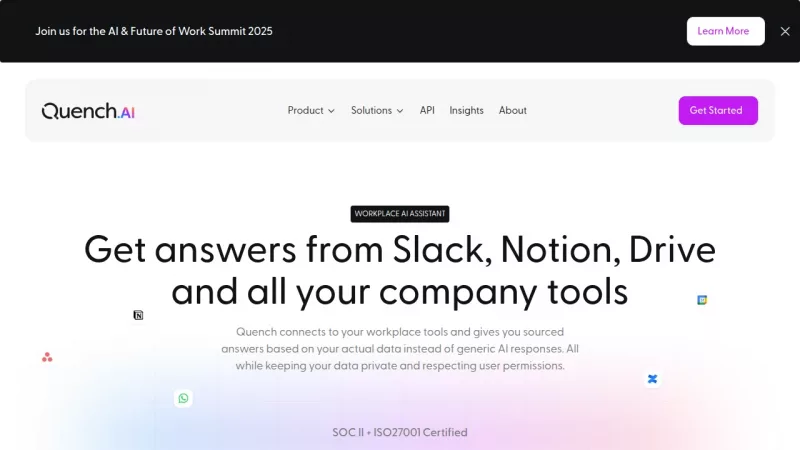Viewport: 800px width, 450px height.
Task: Open the API navigation item
Action: (x=427, y=111)
